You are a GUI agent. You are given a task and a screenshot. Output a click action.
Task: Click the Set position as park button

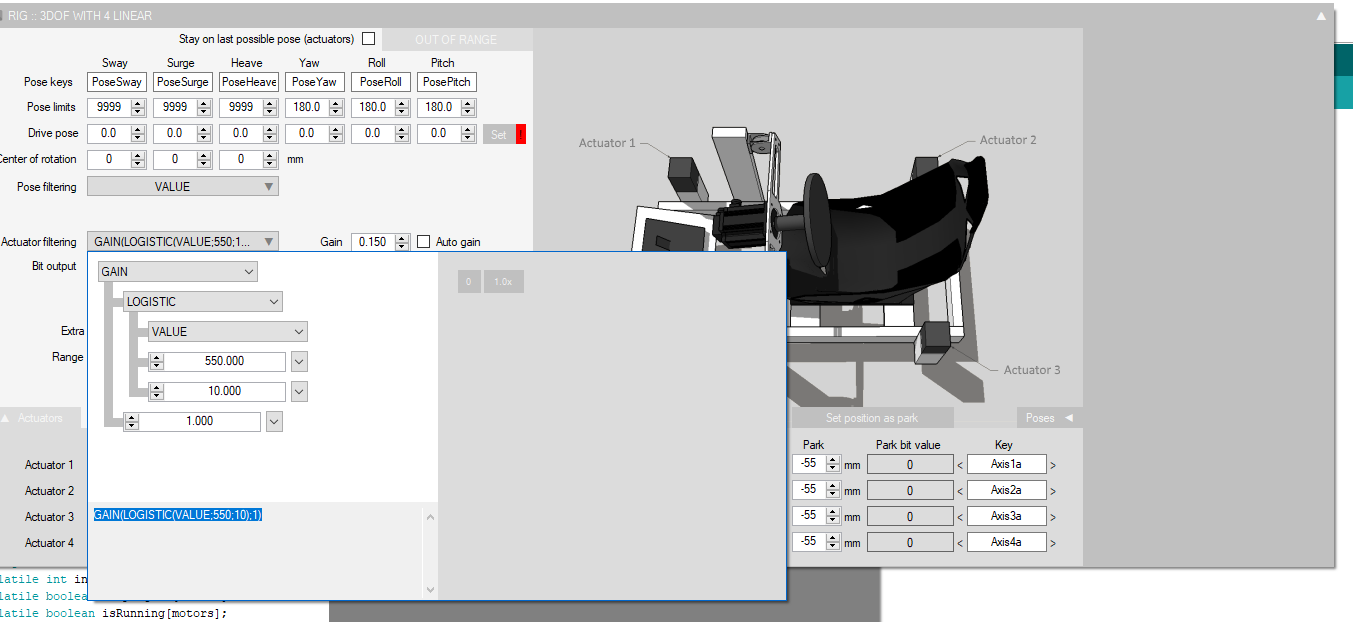click(872, 418)
